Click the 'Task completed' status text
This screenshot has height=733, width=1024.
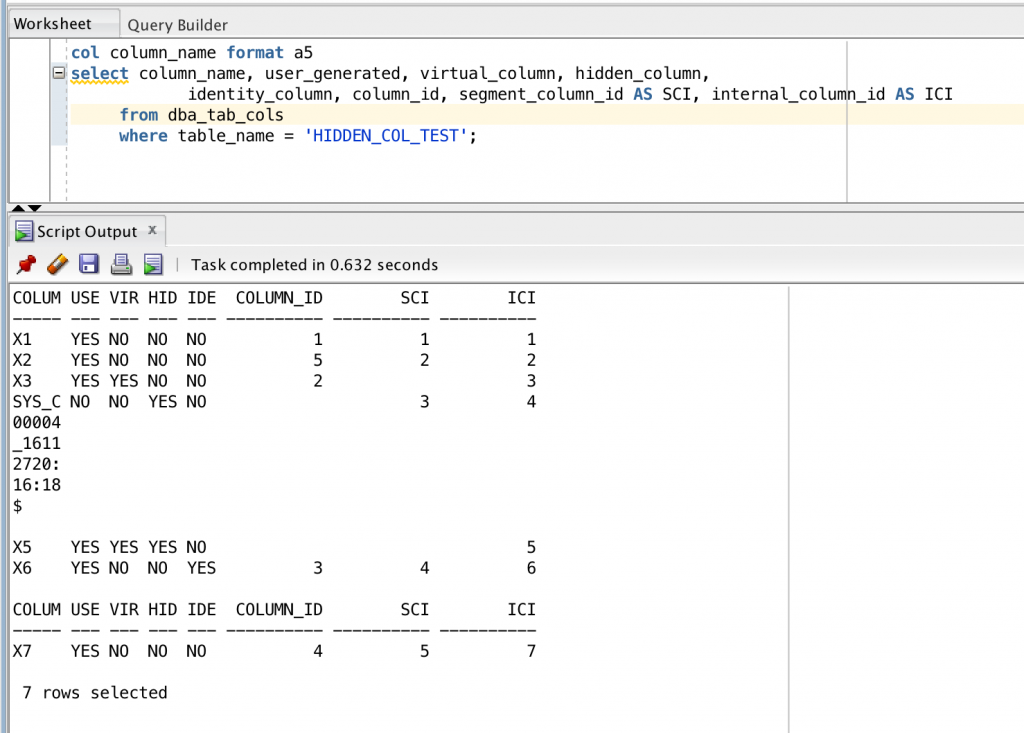[x=314, y=265]
